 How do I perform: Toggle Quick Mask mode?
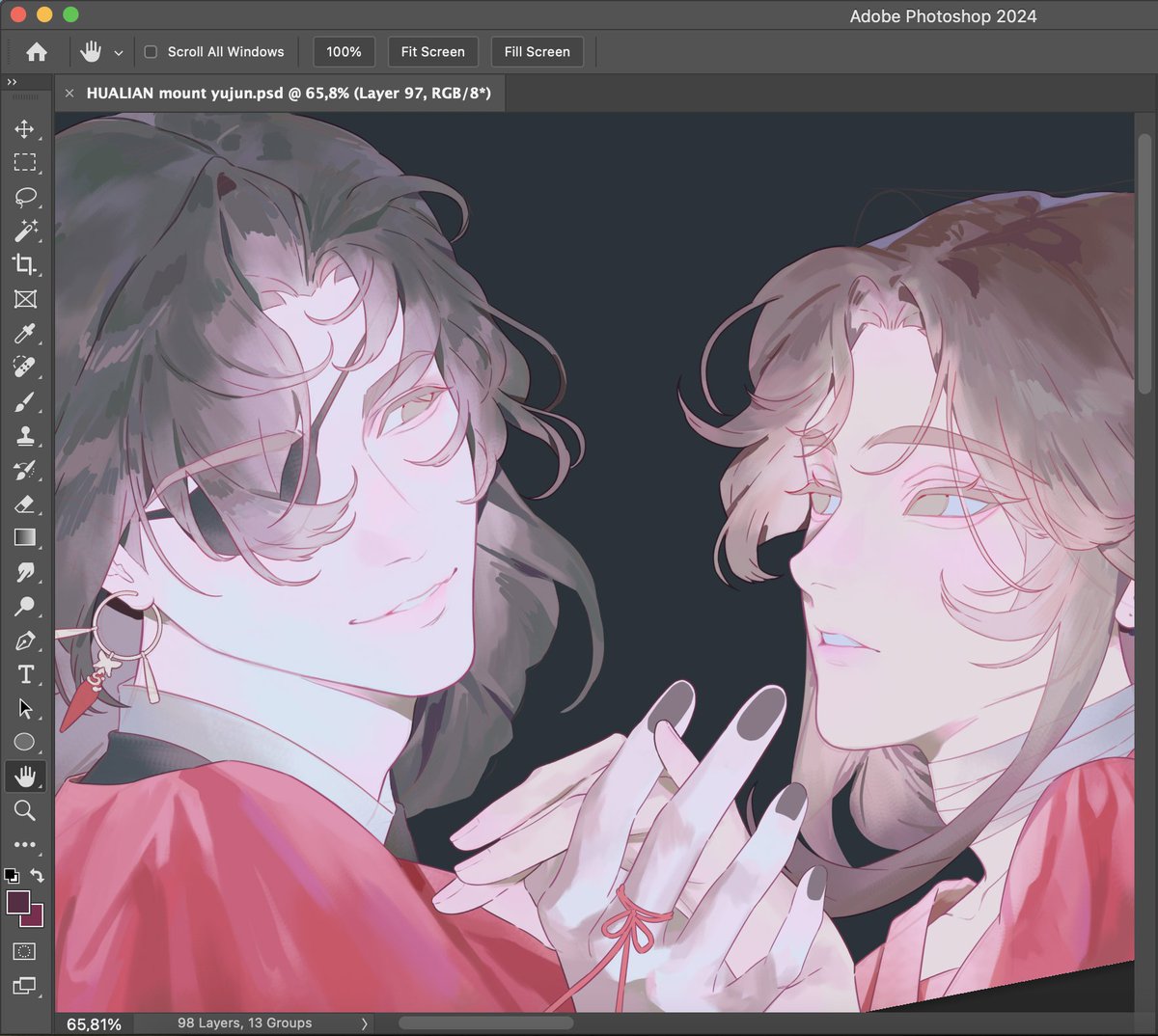click(25, 951)
